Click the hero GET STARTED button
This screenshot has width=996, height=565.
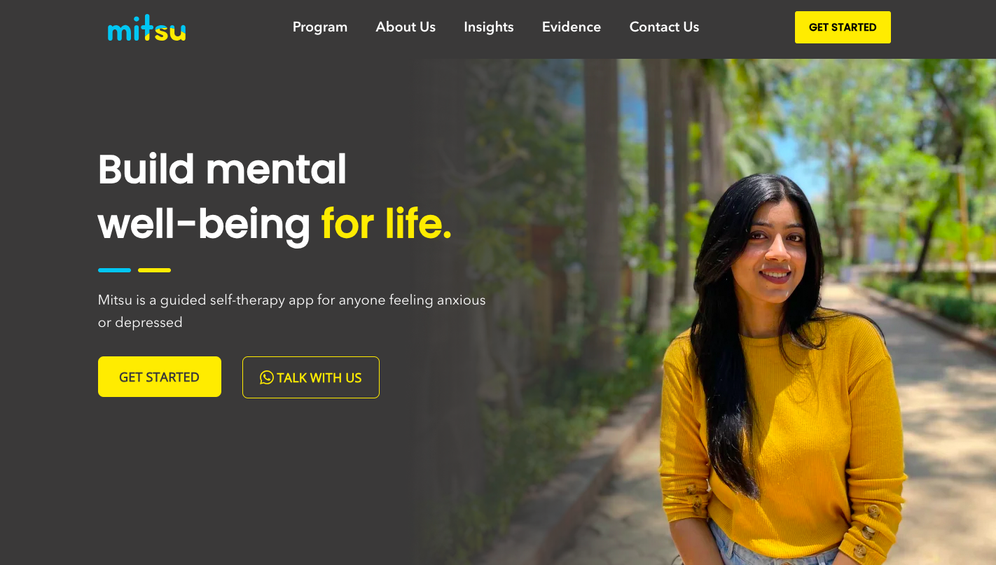click(x=159, y=377)
